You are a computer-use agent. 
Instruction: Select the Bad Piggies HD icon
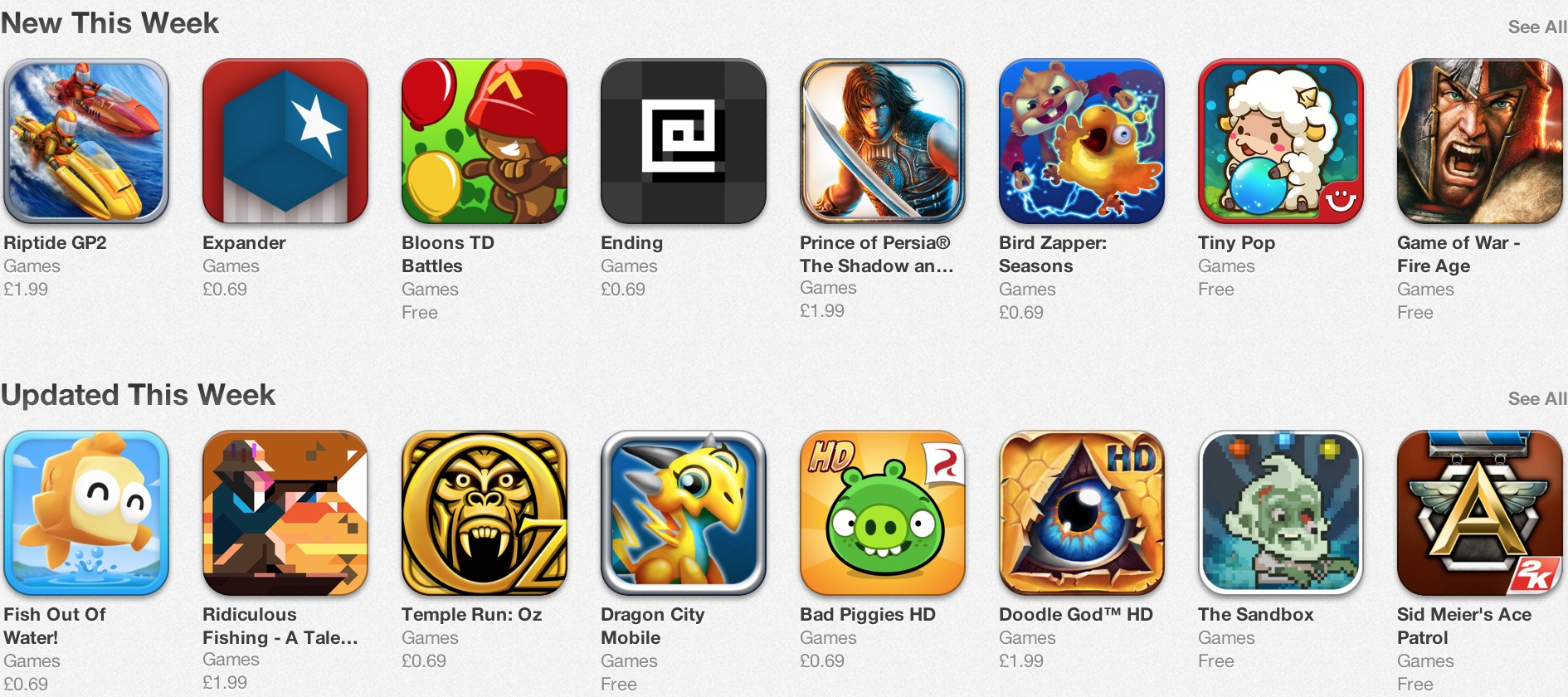pos(883,513)
